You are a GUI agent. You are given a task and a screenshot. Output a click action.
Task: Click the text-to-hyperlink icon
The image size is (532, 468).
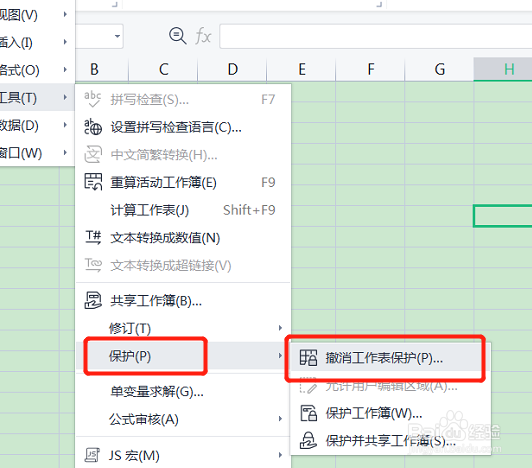pyautogui.click(x=93, y=265)
